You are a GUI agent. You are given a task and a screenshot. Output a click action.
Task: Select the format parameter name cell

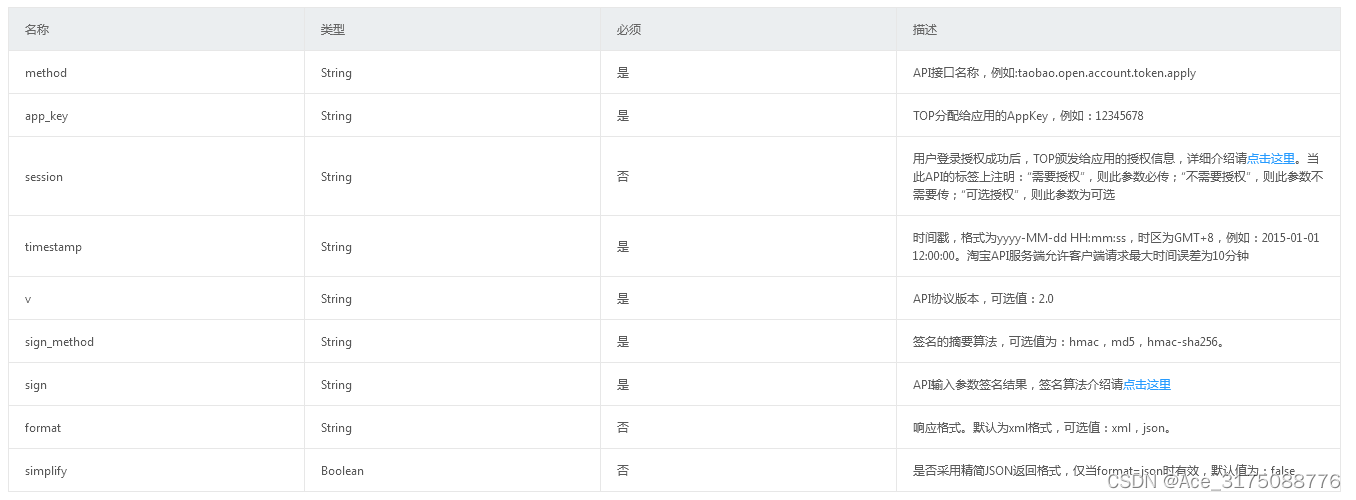[x=157, y=428]
